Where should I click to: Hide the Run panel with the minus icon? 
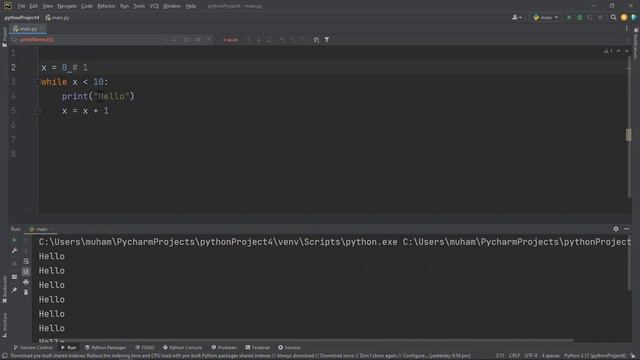point(626,229)
